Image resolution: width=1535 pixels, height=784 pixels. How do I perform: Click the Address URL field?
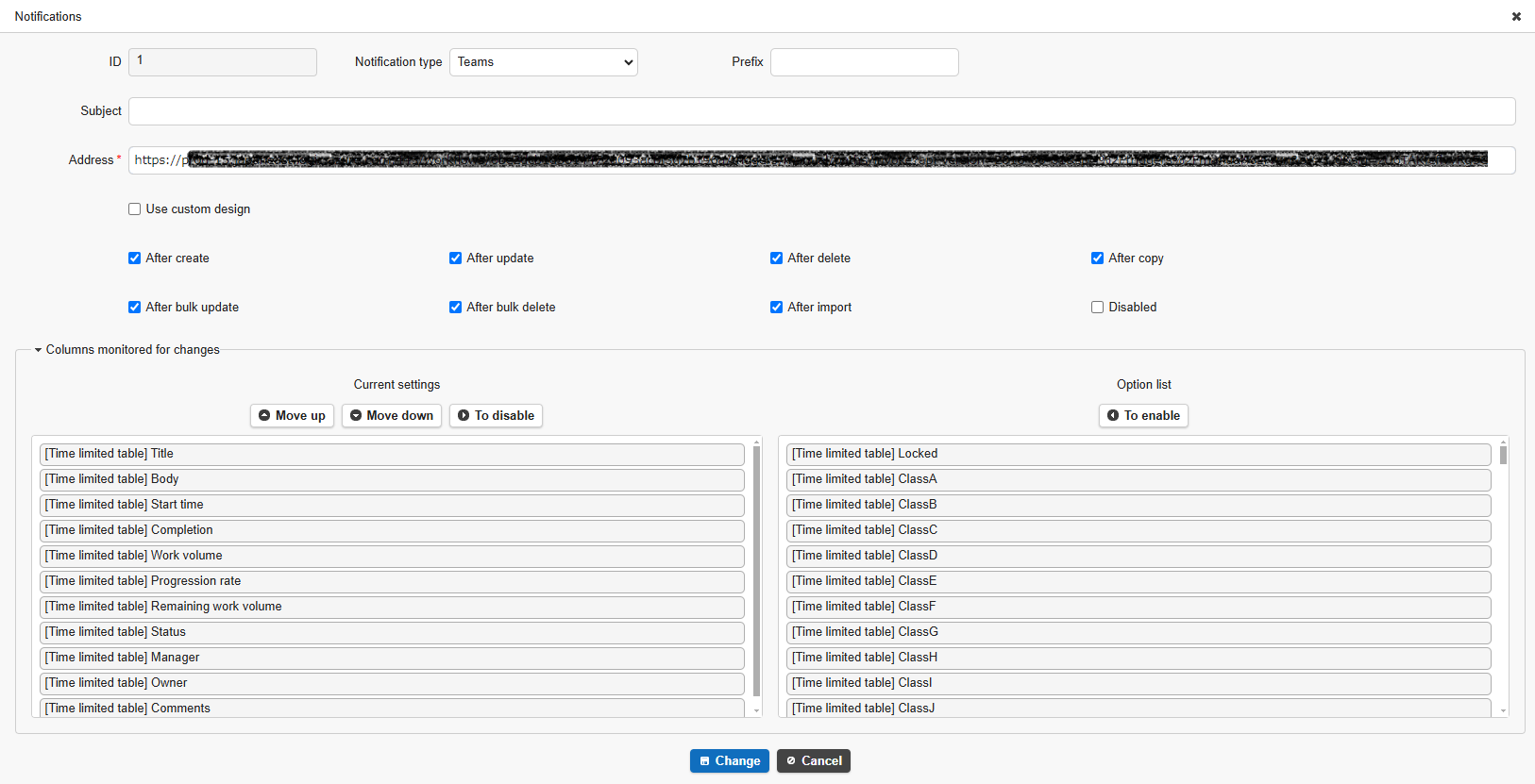pyautogui.click(x=821, y=160)
